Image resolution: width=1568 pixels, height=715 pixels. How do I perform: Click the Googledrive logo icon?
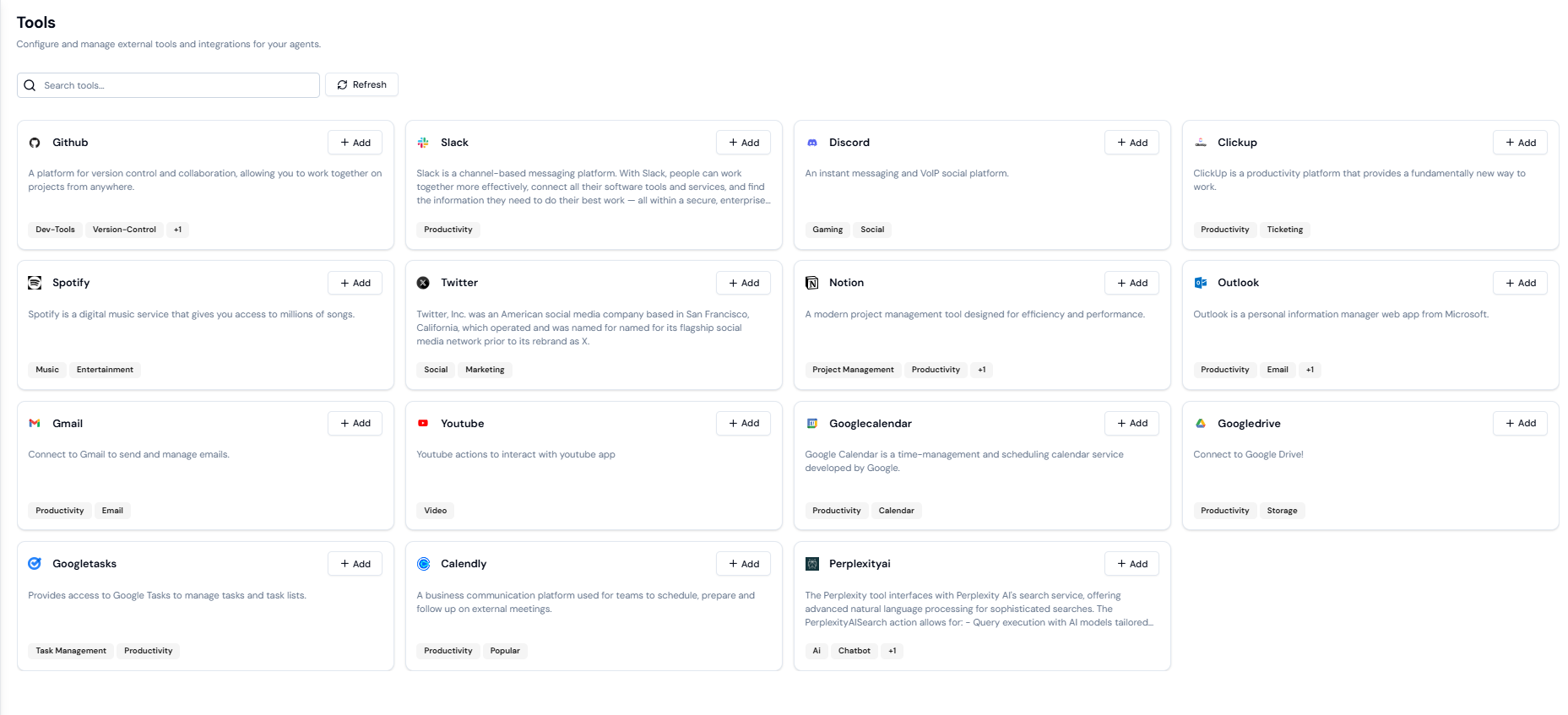pyautogui.click(x=1200, y=424)
